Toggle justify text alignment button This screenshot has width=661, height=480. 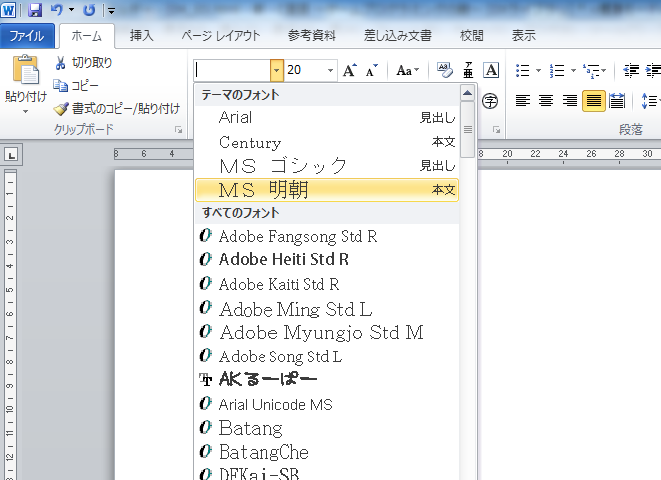594,100
